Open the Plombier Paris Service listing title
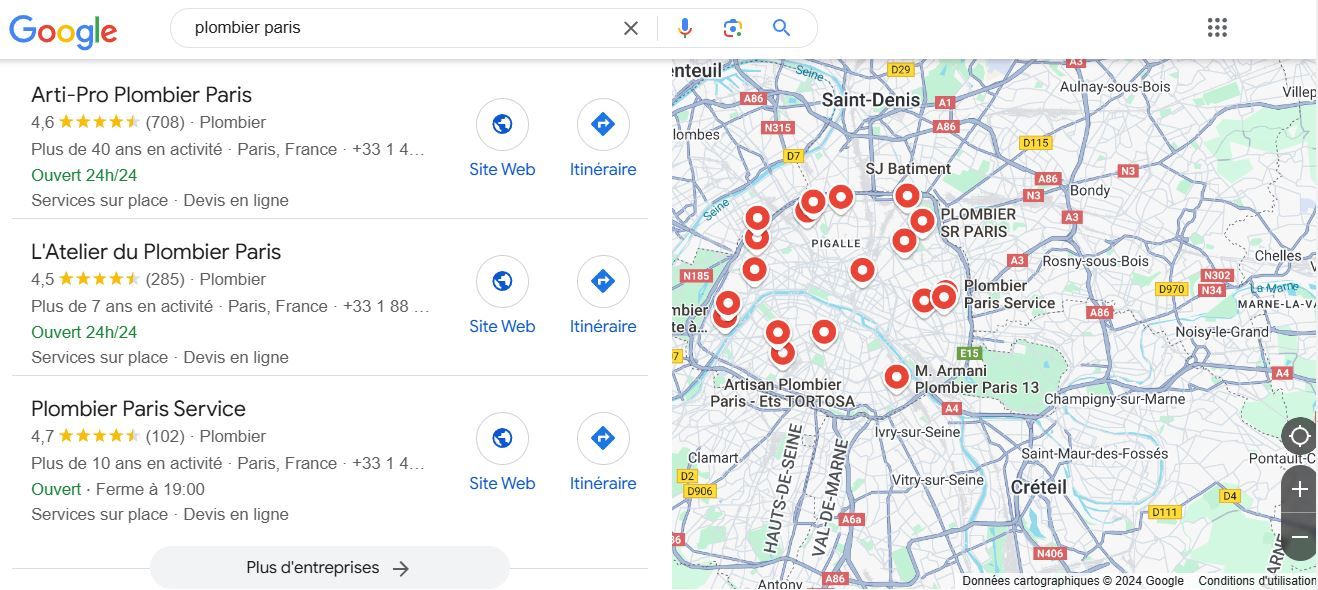Screen dimensions: 1318x590 (138, 409)
